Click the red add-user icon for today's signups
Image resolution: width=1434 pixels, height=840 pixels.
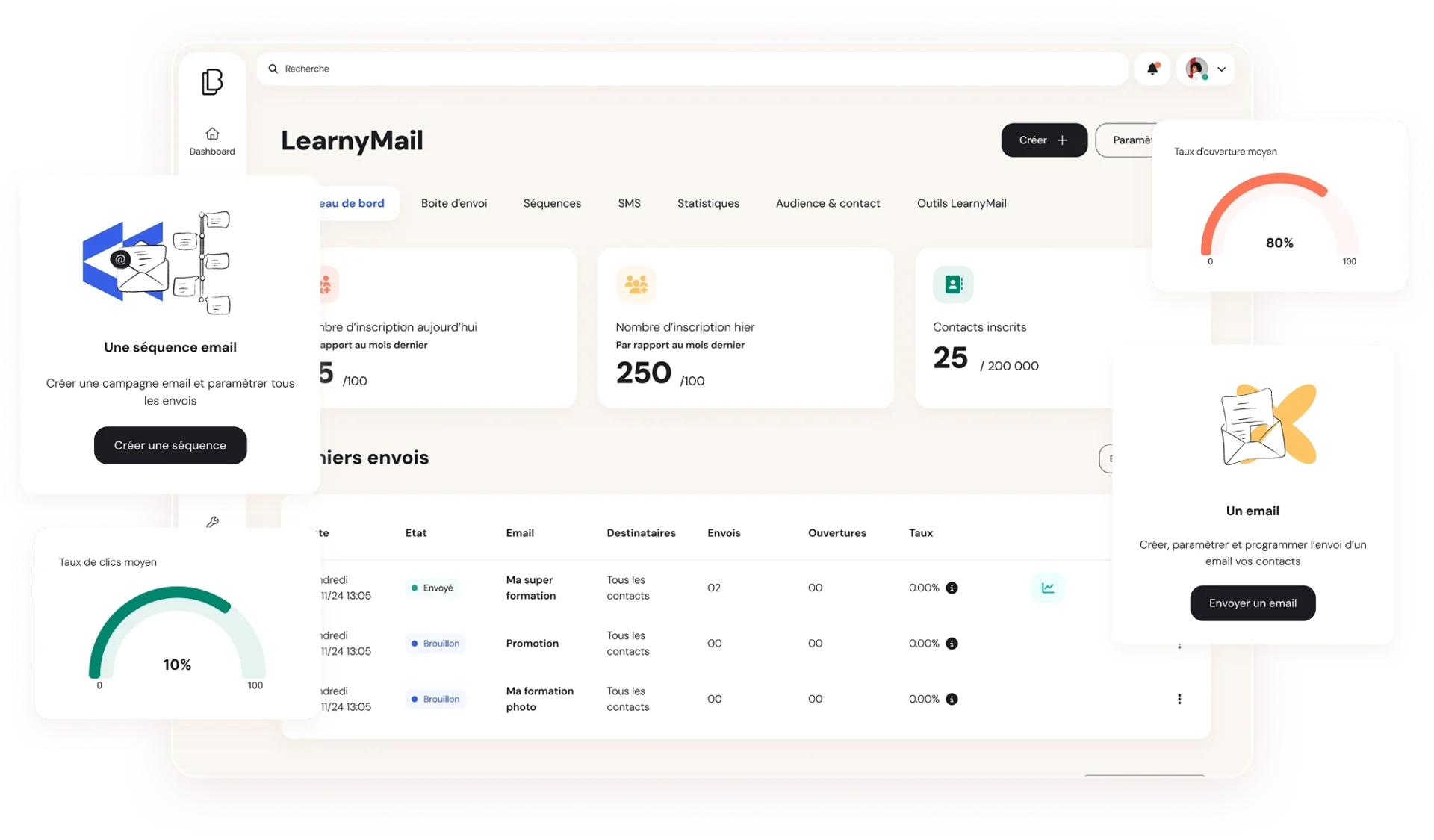tap(327, 284)
